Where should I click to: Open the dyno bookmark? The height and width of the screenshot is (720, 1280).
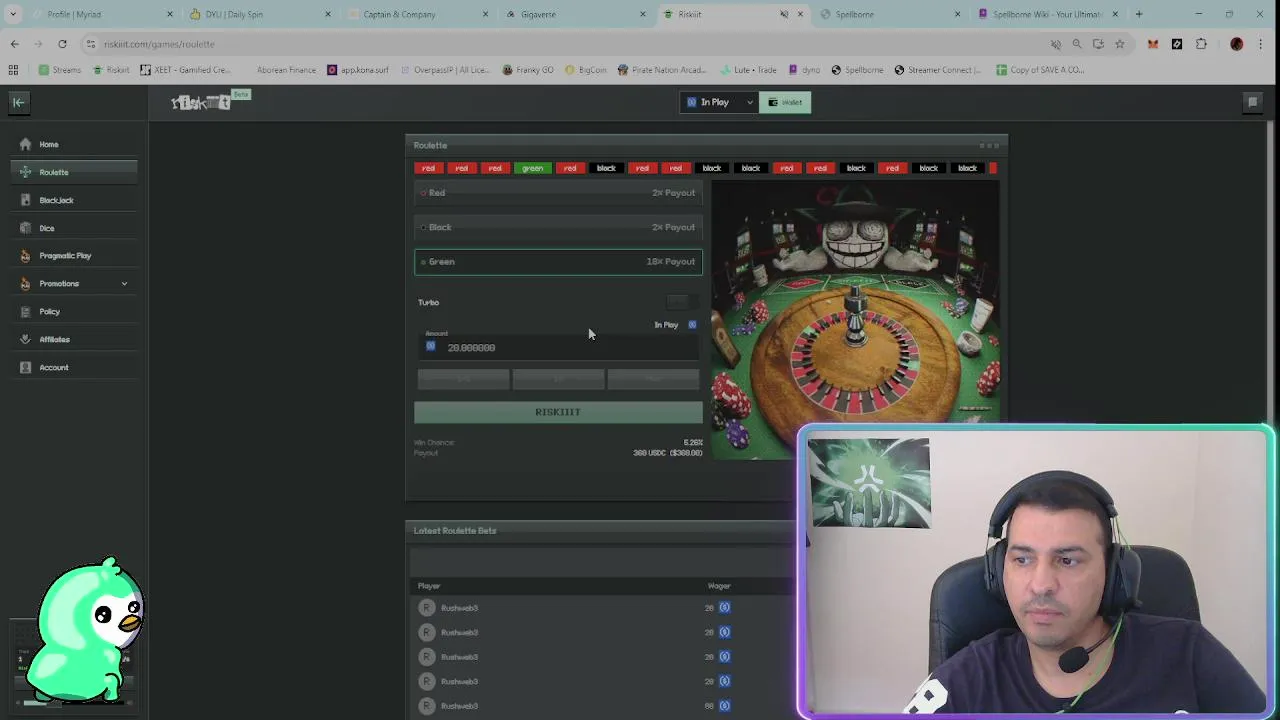[804, 70]
